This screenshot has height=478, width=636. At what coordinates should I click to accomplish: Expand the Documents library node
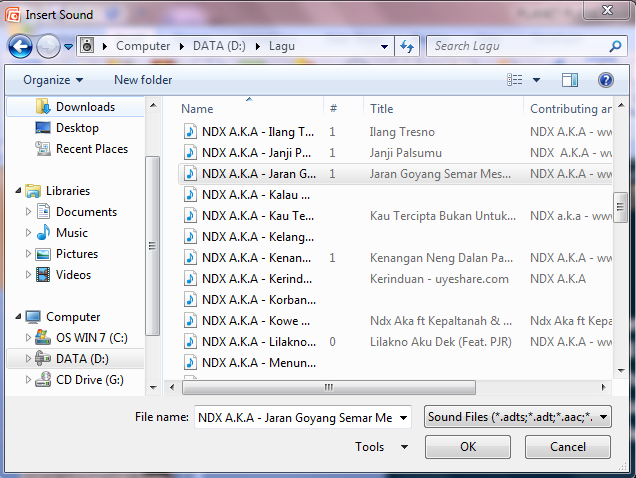point(28,211)
